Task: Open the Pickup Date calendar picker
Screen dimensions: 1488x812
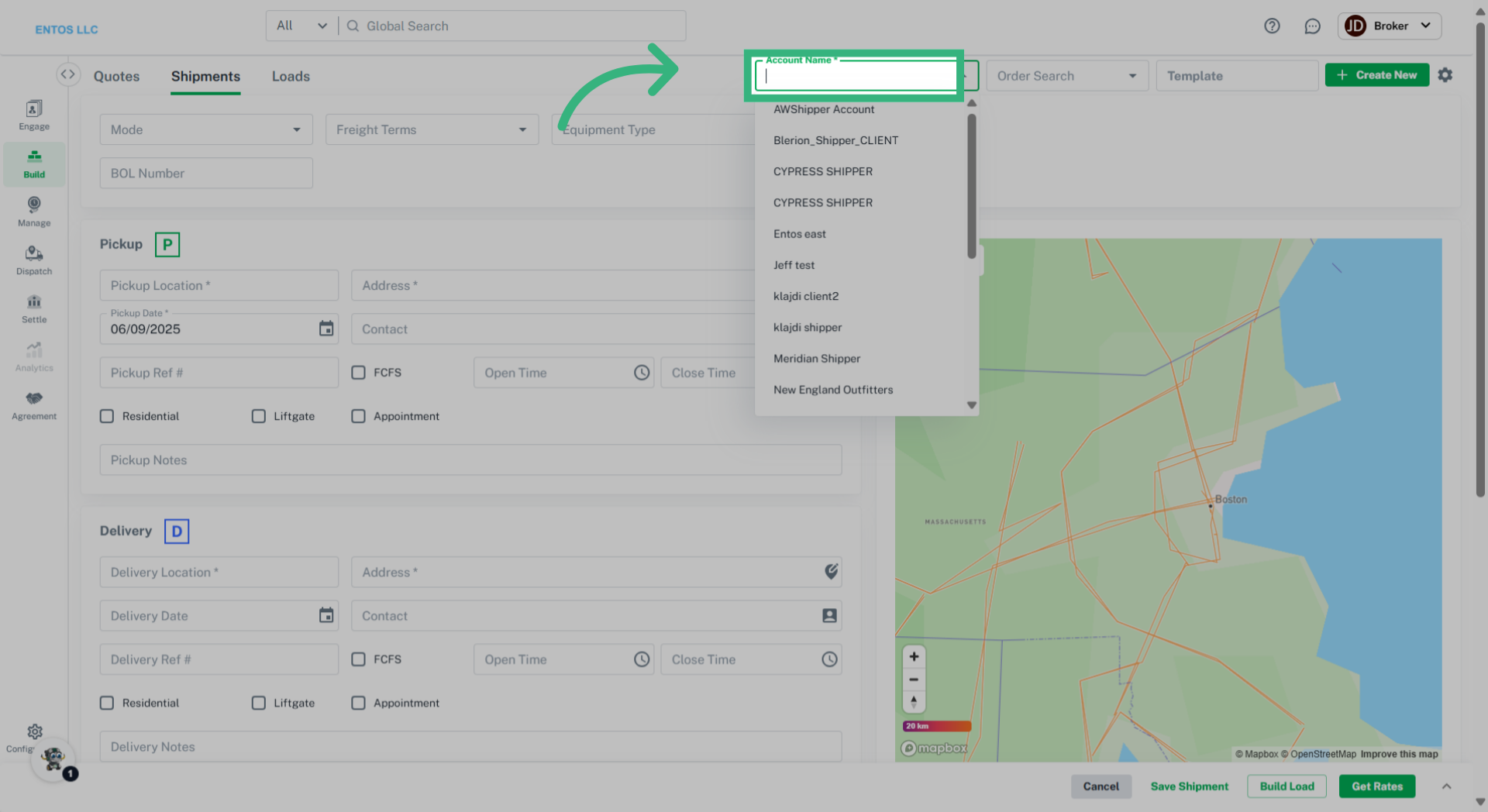Action: (x=326, y=329)
